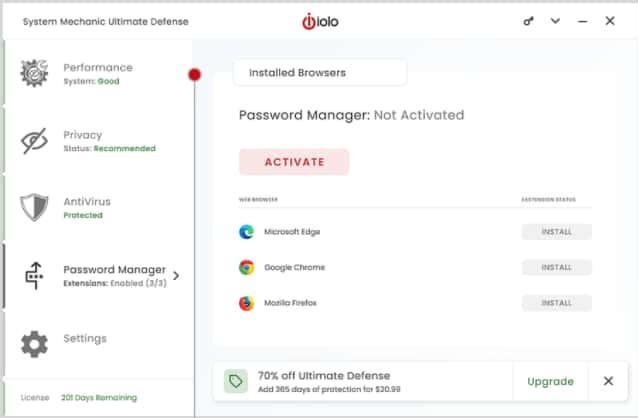Click the ACTIVATE button
The height and width of the screenshot is (418, 638).
pyautogui.click(x=294, y=162)
